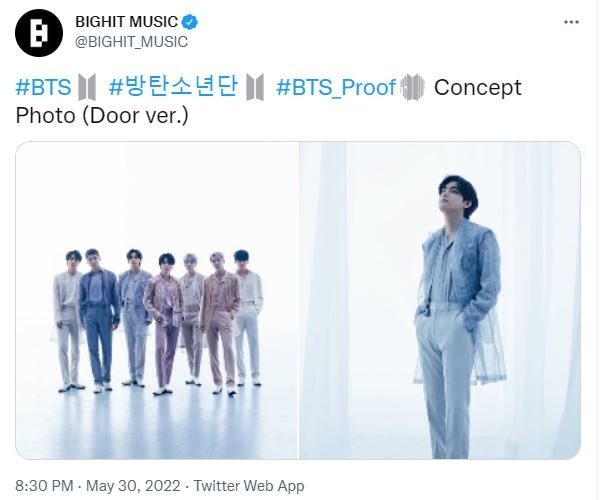Click the 8:30 PM timestamp
The height and width of the screenshot is (500, 601).
click(44, 486)
